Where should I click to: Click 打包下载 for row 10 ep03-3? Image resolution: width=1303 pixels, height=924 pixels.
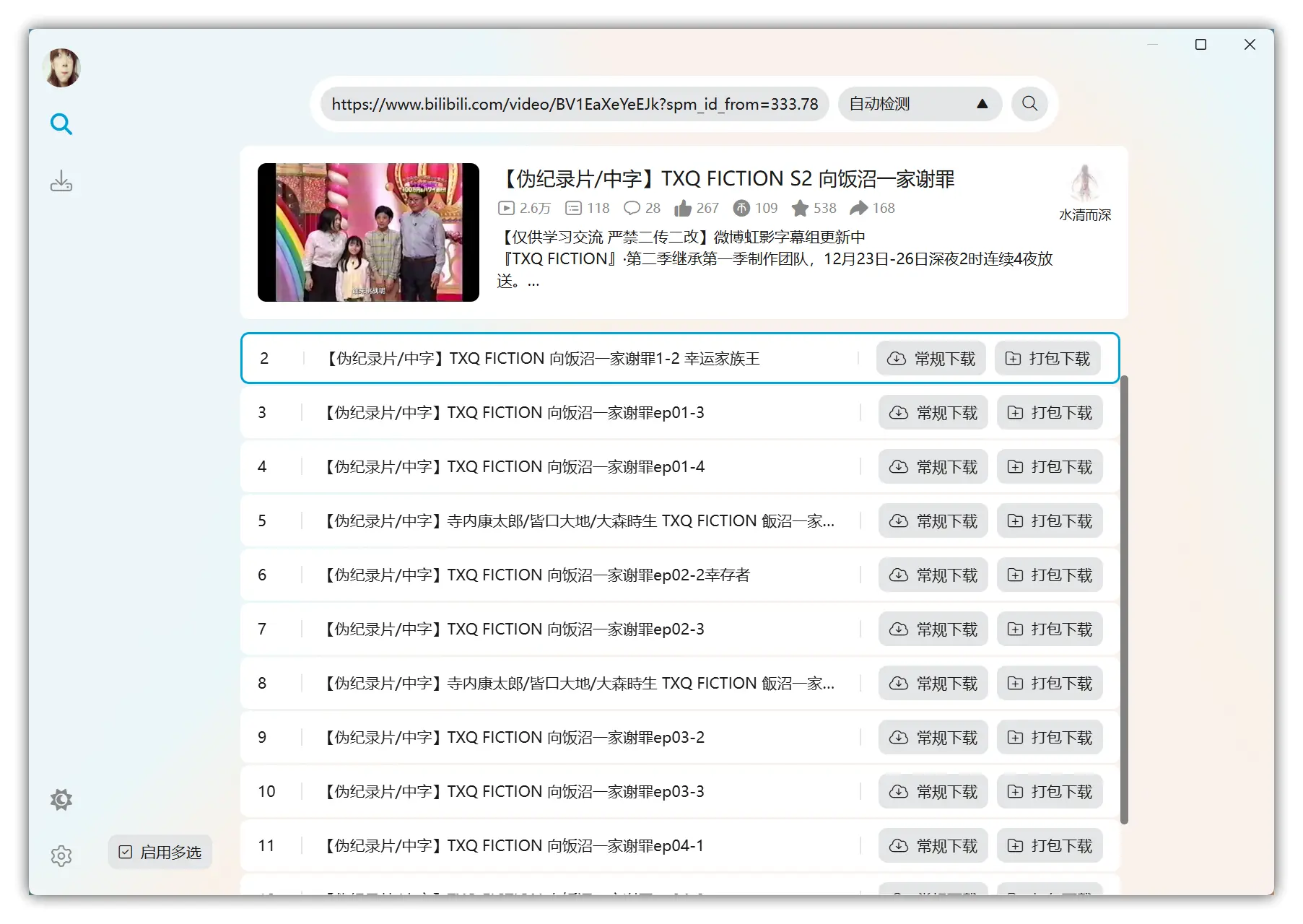click(1050, 792)
